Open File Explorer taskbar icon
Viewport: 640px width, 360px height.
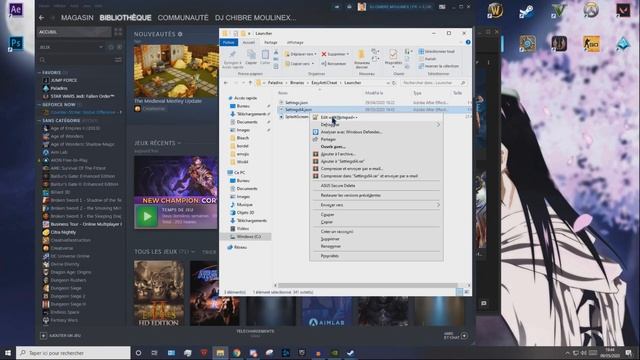tap(220, 353)
